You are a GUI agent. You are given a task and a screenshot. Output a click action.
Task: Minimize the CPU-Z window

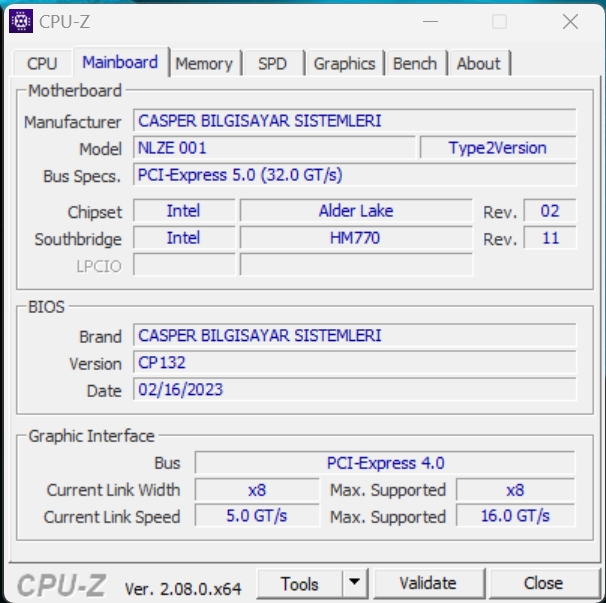(x=430, y=22)
